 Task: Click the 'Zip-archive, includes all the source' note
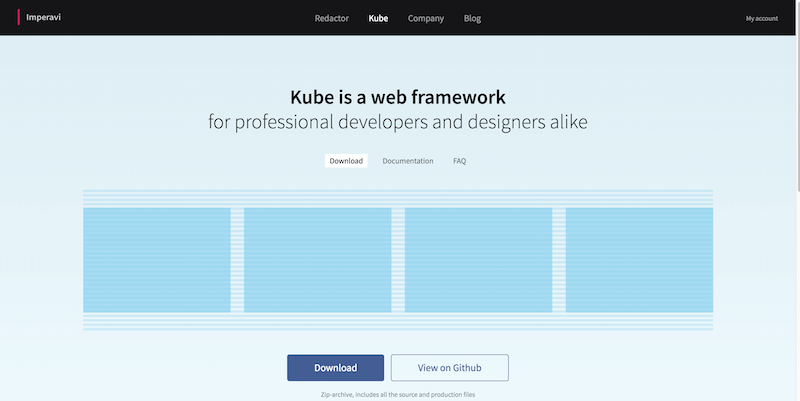[x=398, y=394]
